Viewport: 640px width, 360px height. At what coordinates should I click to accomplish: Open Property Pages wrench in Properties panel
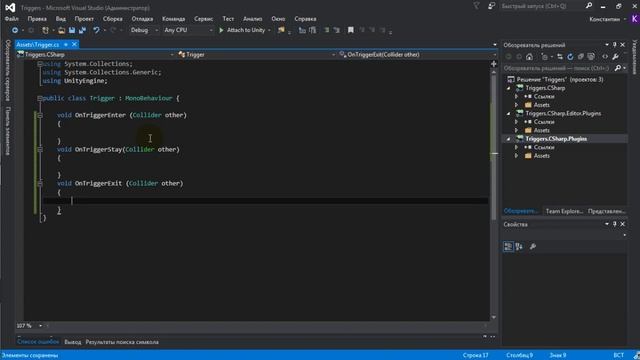tap(533, 247)
